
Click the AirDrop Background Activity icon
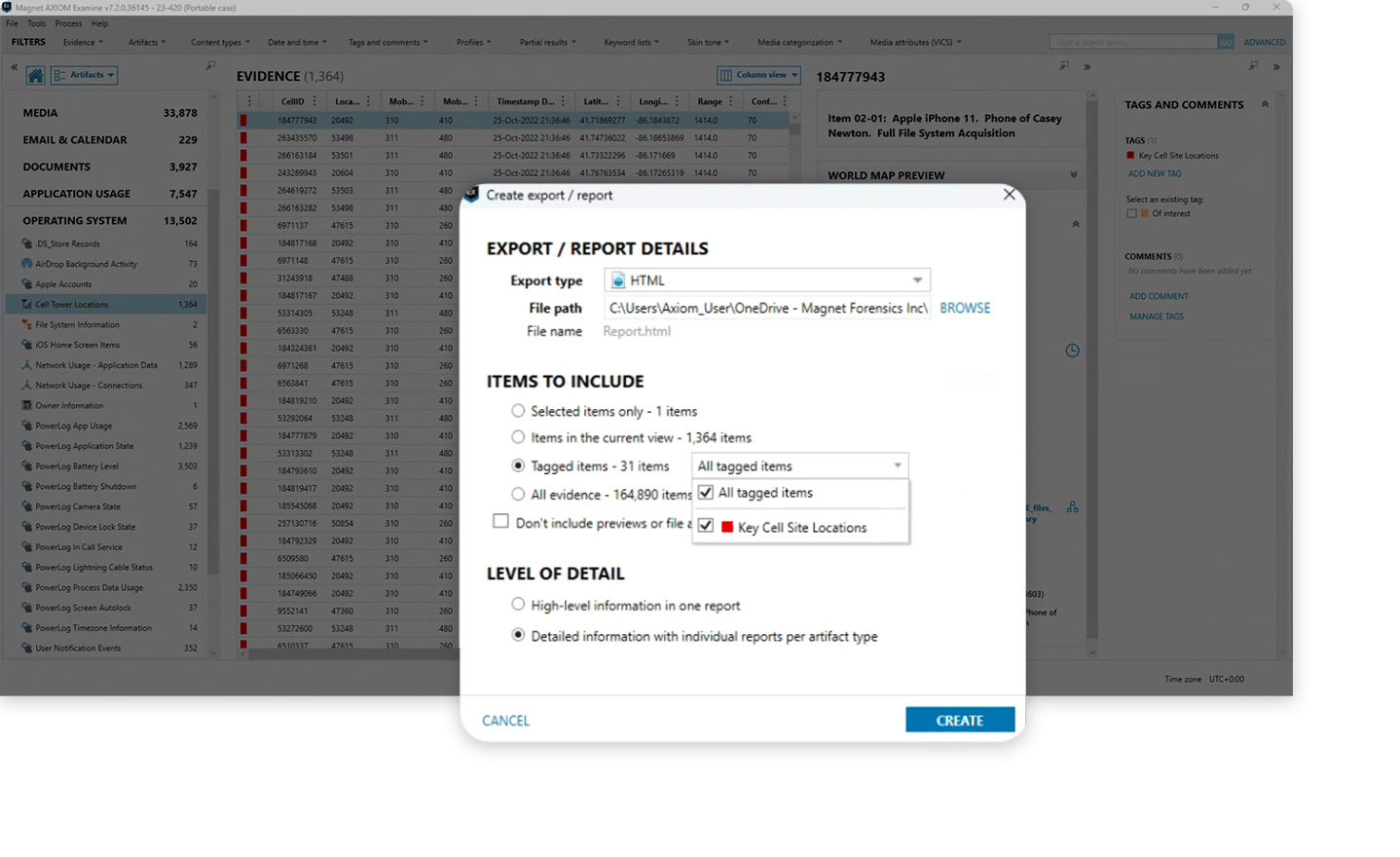pyautogui.click(x=27, y=264)
